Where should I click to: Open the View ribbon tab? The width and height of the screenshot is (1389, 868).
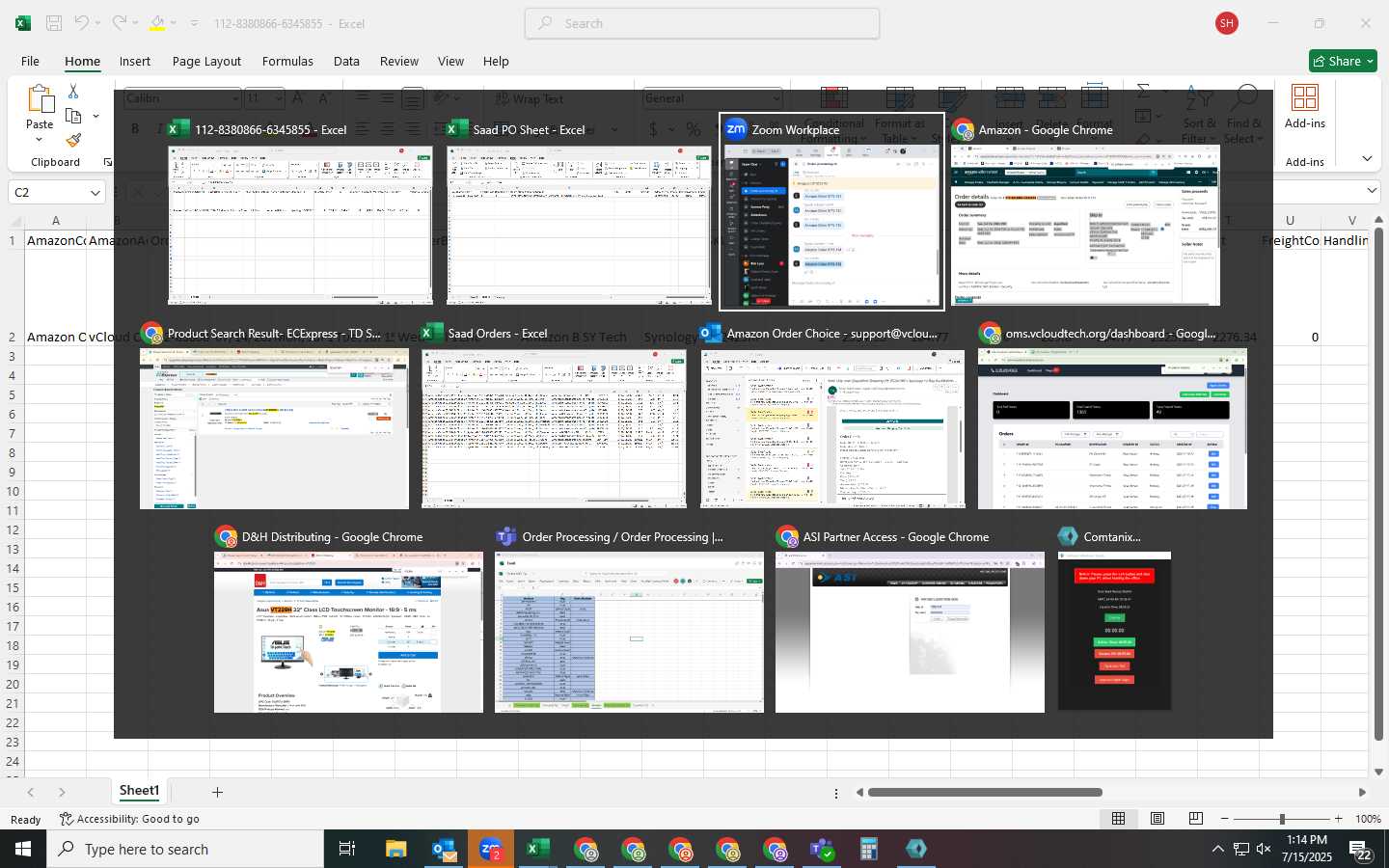(450, 61)
